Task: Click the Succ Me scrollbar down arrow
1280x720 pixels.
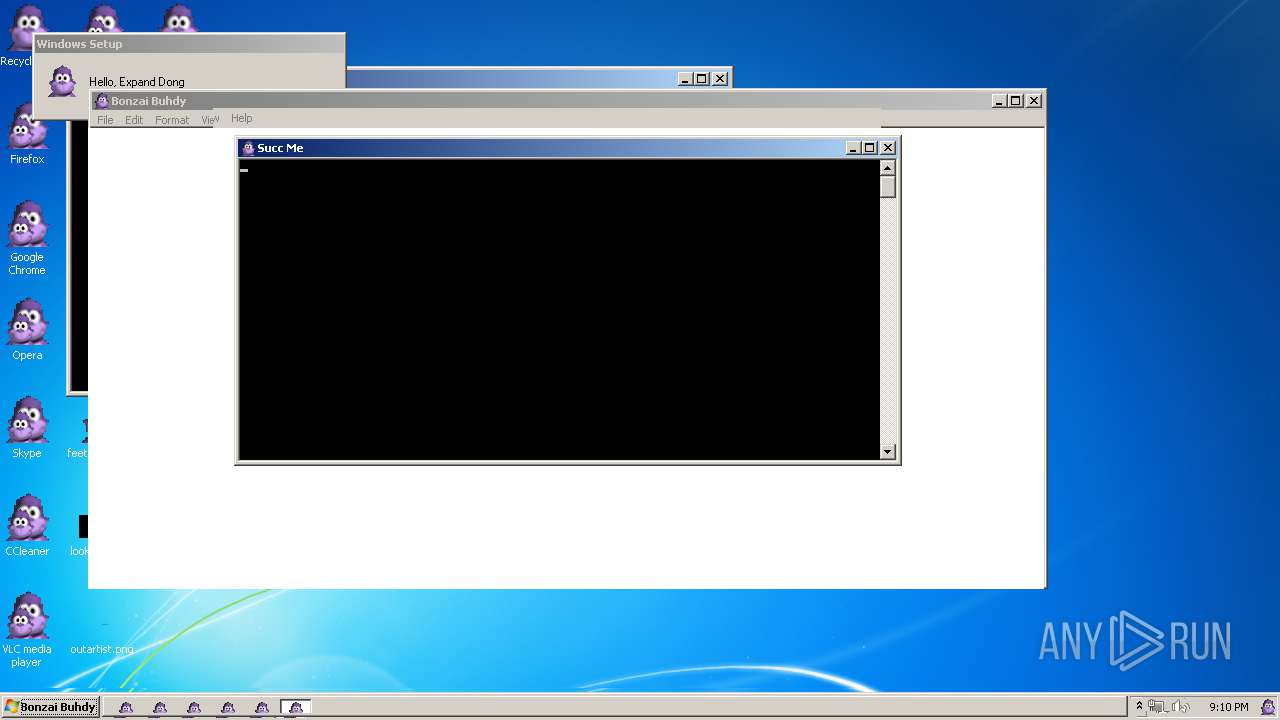Action: click(x=888, y=452)
